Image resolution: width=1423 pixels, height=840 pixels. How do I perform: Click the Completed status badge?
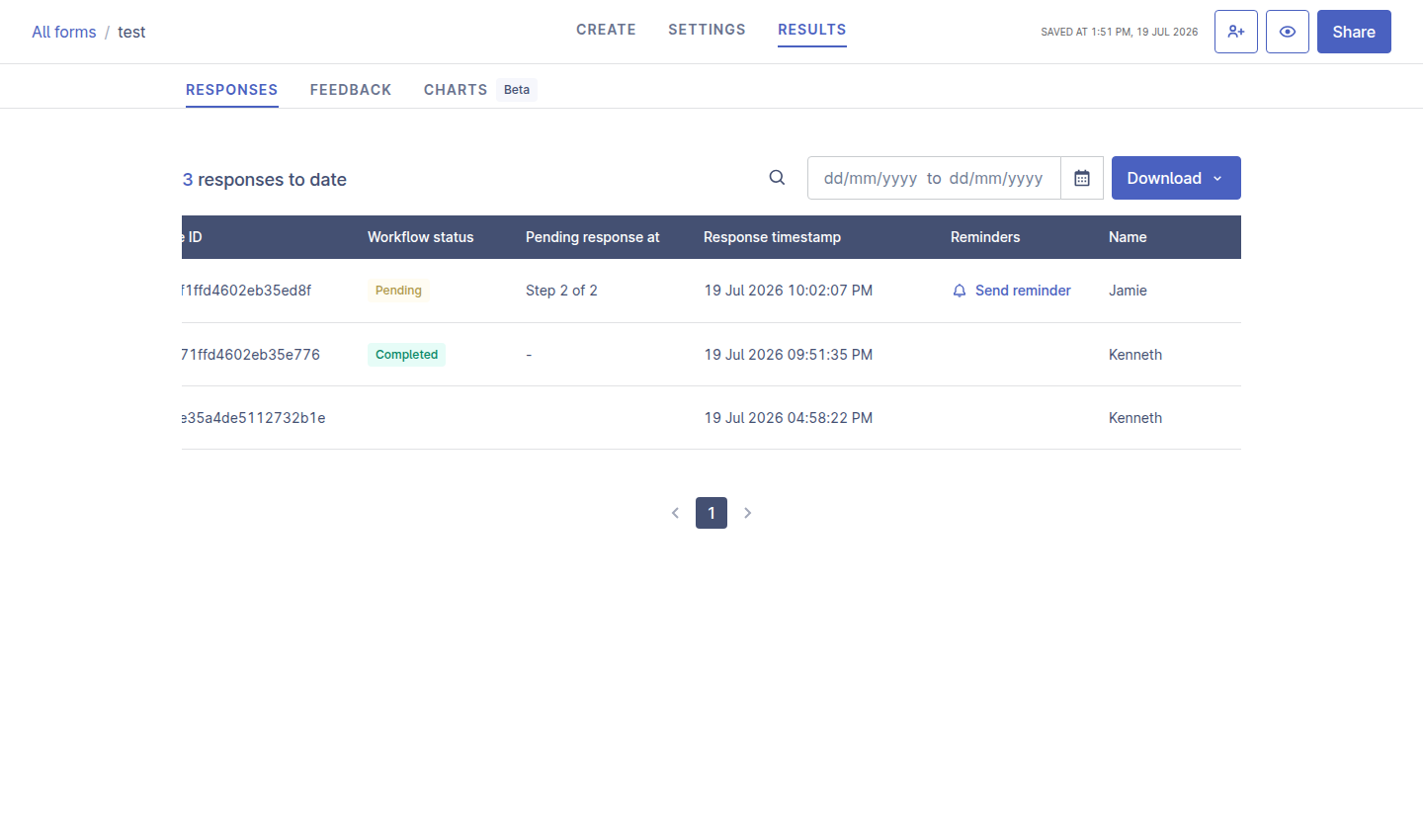[x=406, y=355]
